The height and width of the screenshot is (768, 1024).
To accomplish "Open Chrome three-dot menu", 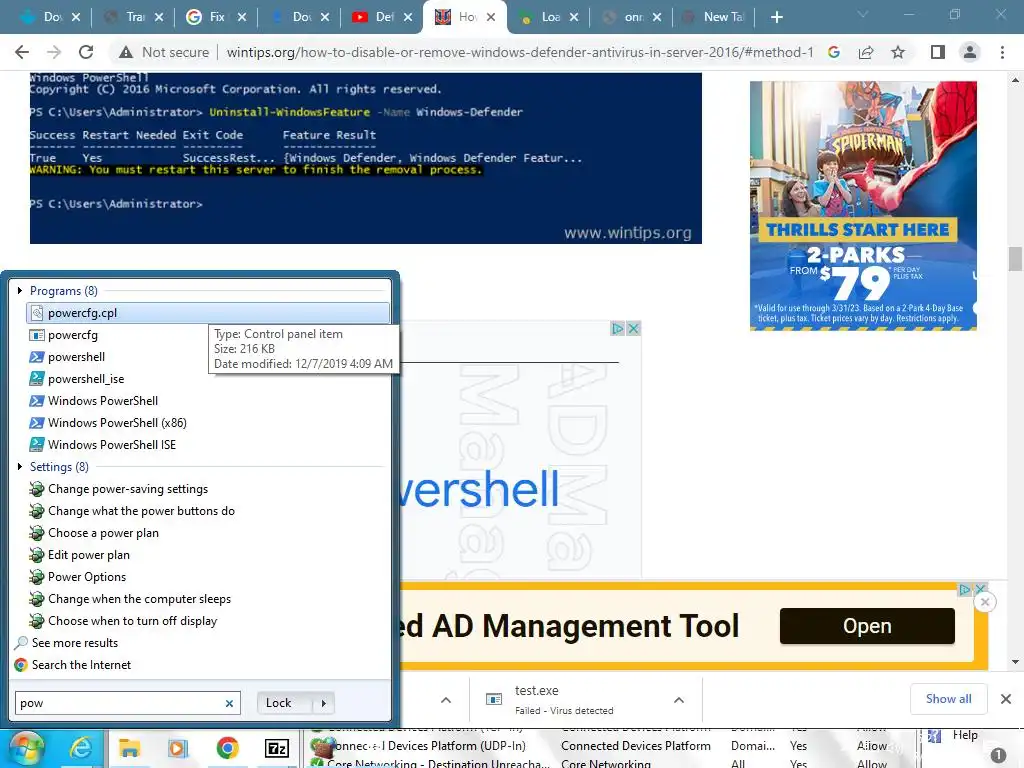I will (x=1002, y=52).
